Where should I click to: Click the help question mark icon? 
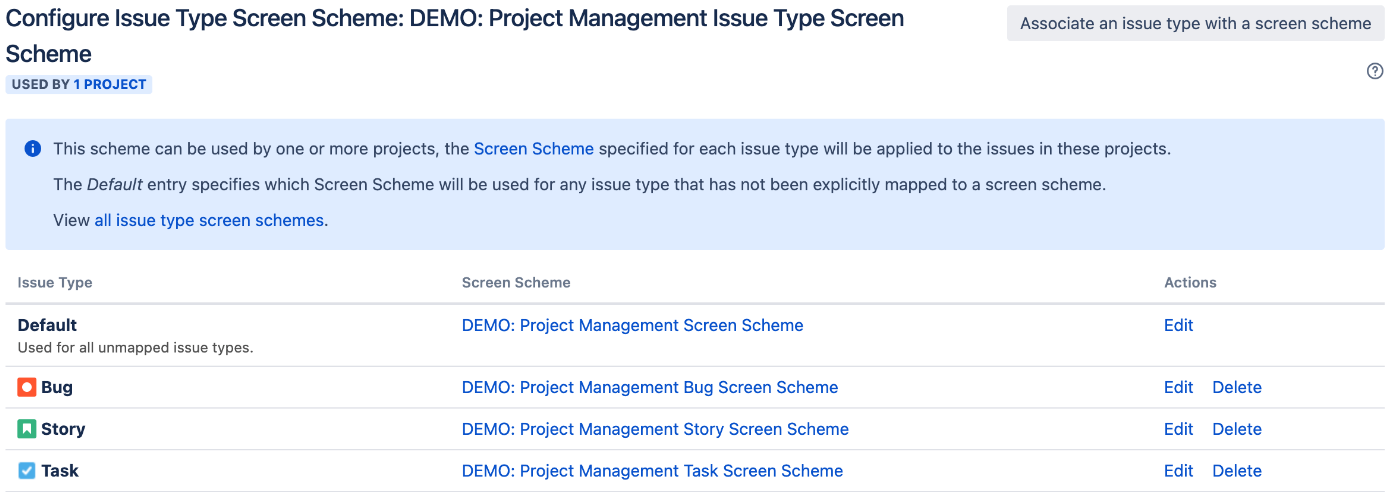[1375, 71]
